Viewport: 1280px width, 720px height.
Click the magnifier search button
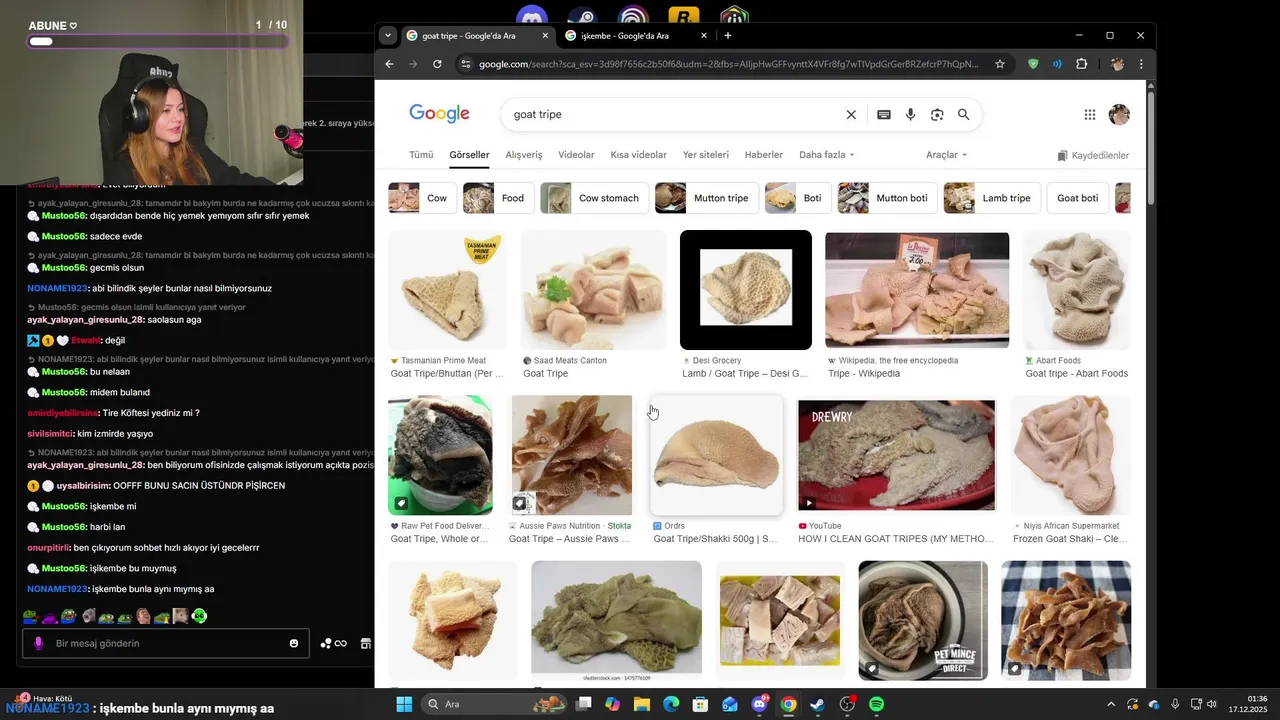[964, 115]
